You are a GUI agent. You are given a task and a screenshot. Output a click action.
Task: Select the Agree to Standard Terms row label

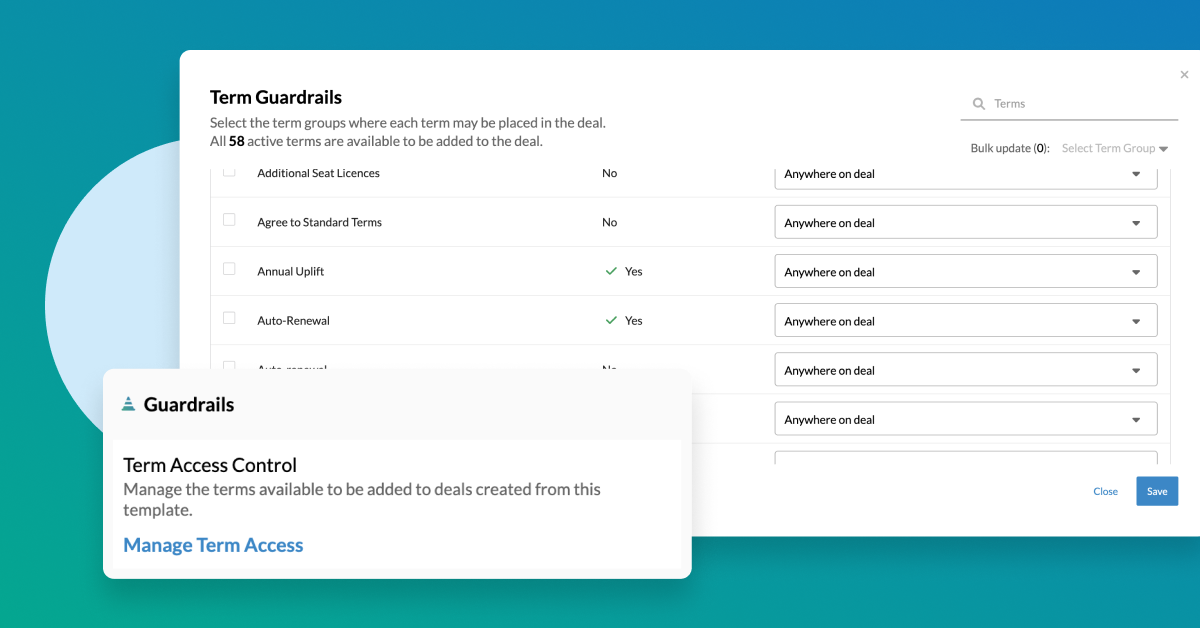point(319,222)
